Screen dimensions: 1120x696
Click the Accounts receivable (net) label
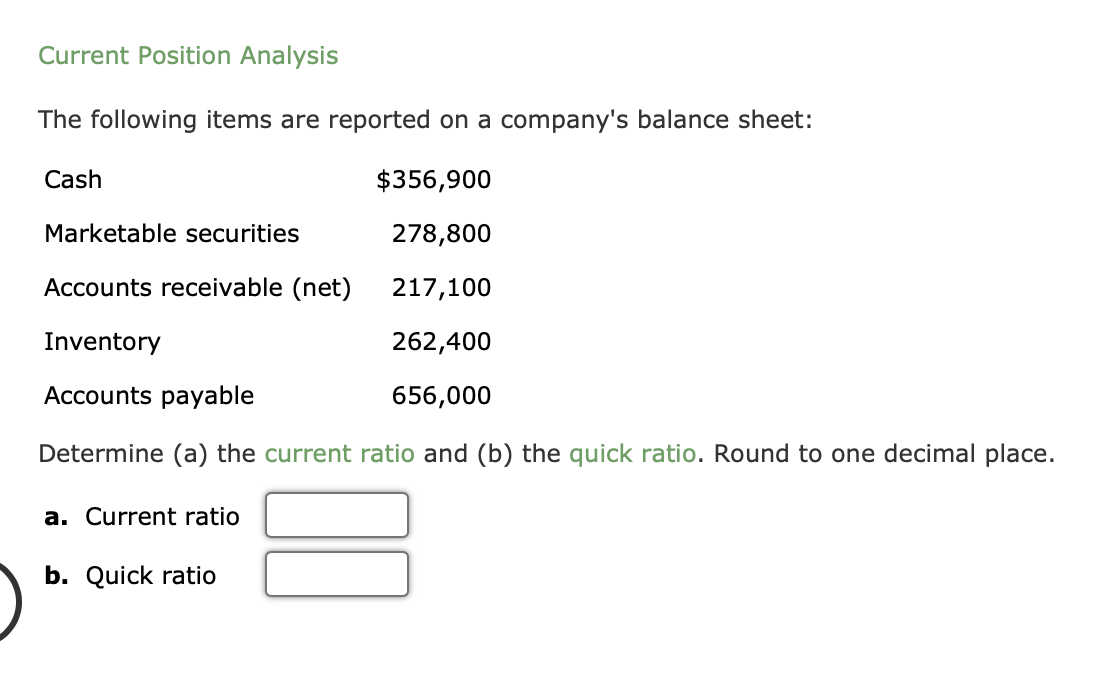point(197,287)
